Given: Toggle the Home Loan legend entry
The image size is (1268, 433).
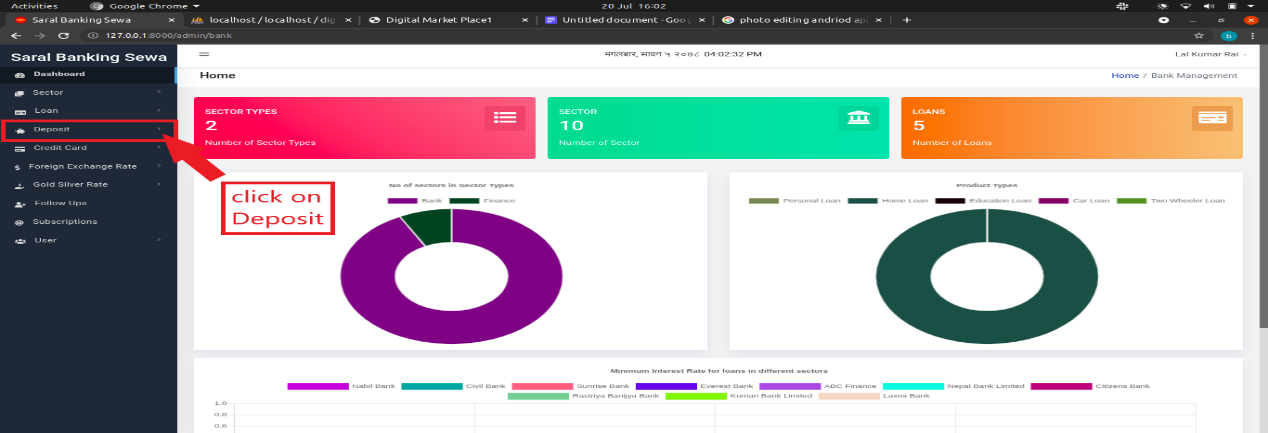Looking at the screenshot, I should (883, 201).
